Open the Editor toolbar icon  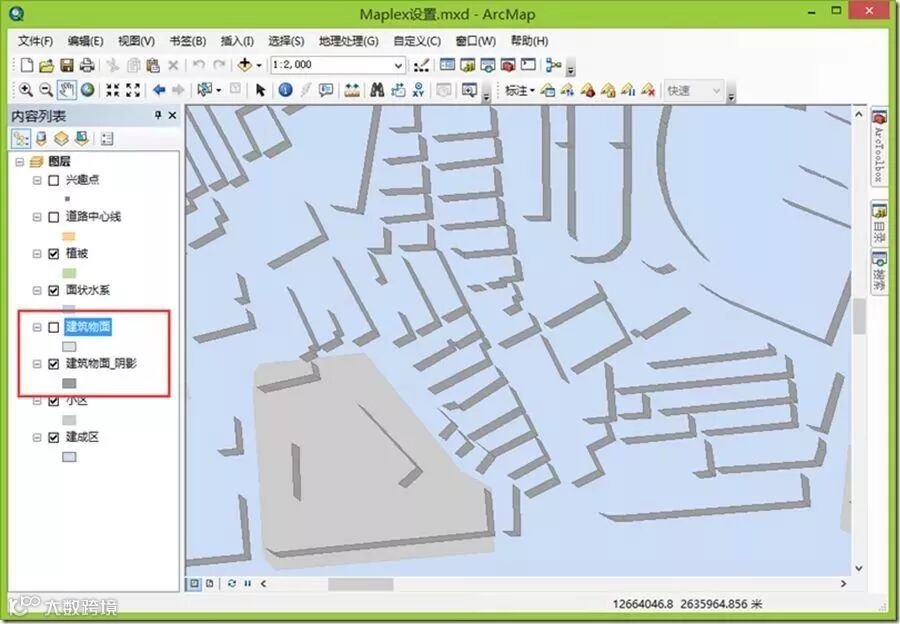click(422, 65)
